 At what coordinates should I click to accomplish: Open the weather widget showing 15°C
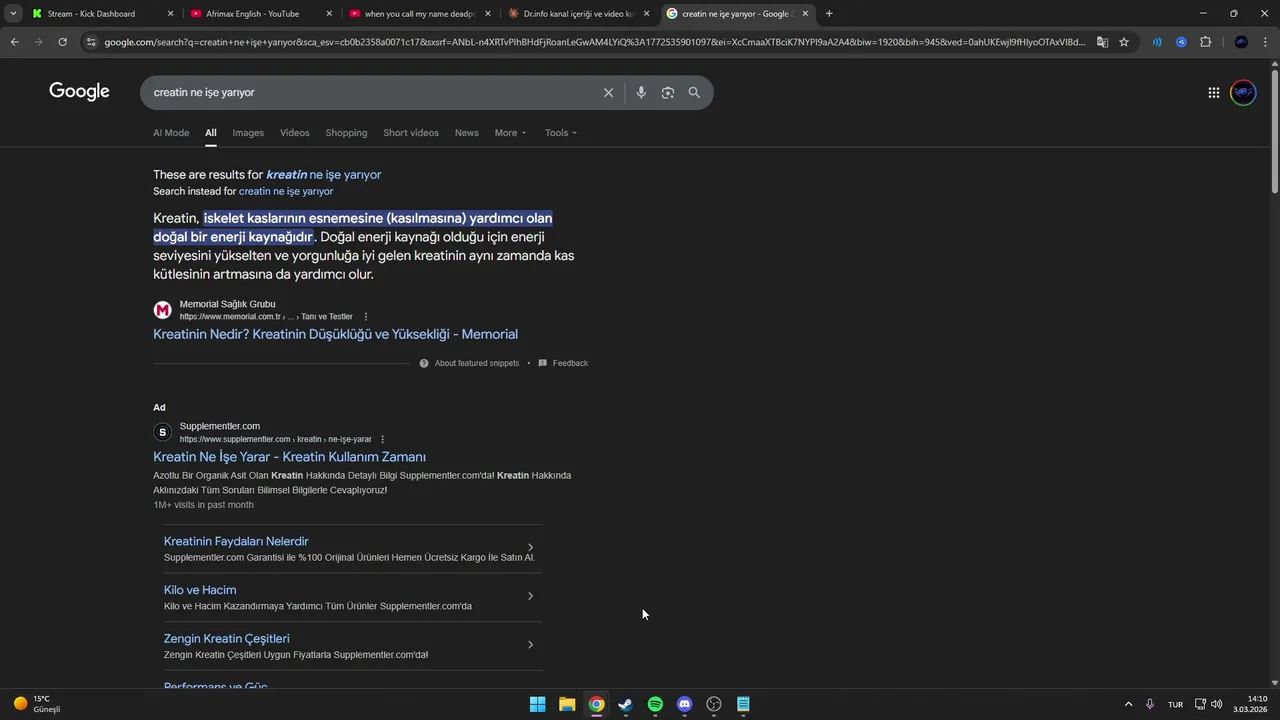[x=38, y=704]
